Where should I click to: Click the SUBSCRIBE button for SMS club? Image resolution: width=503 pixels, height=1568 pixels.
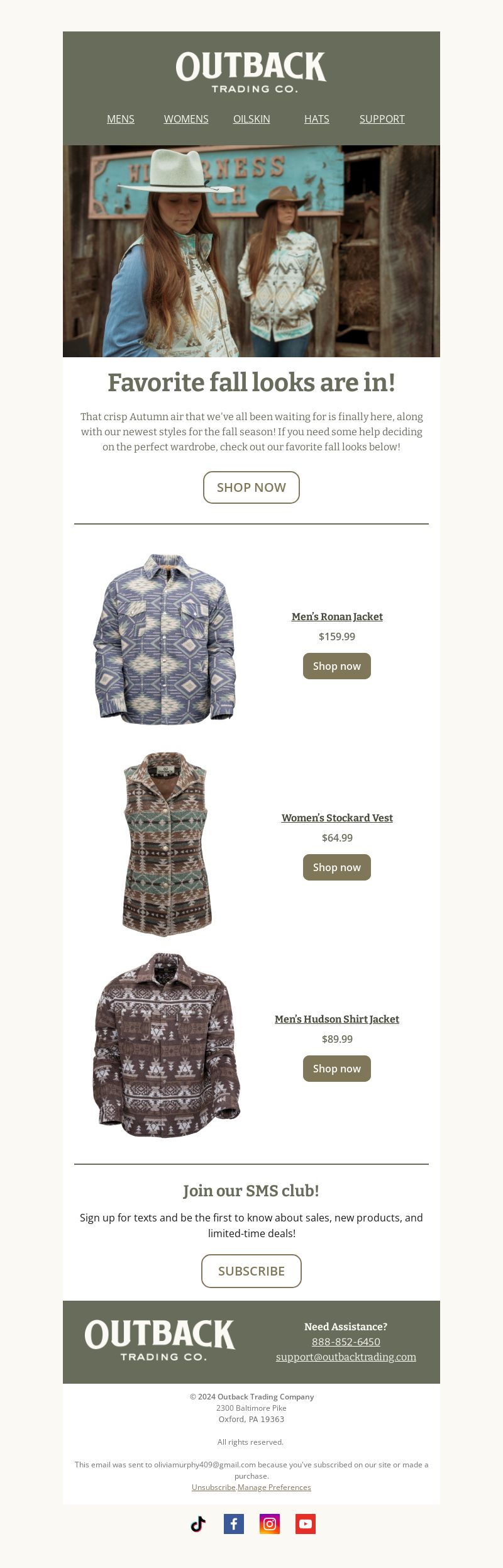251,1271
